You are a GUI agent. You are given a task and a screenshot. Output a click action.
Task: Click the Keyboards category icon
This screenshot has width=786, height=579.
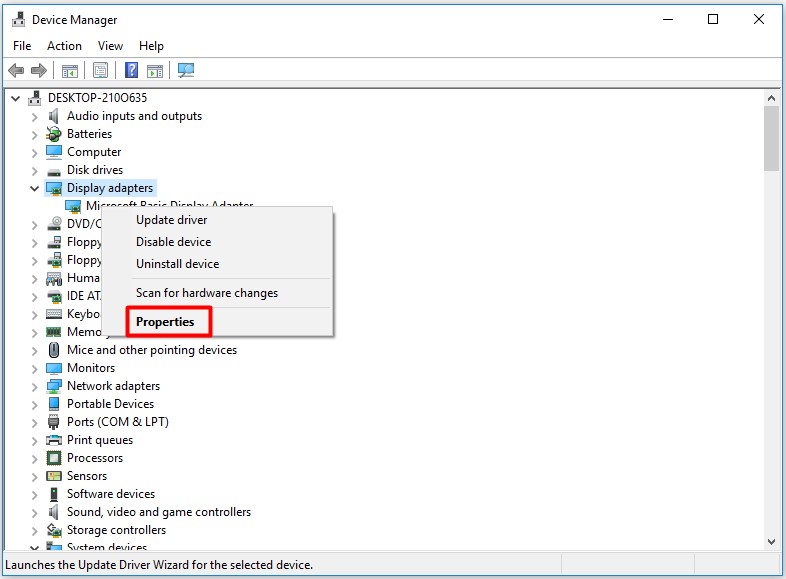(x=54, y=314)
